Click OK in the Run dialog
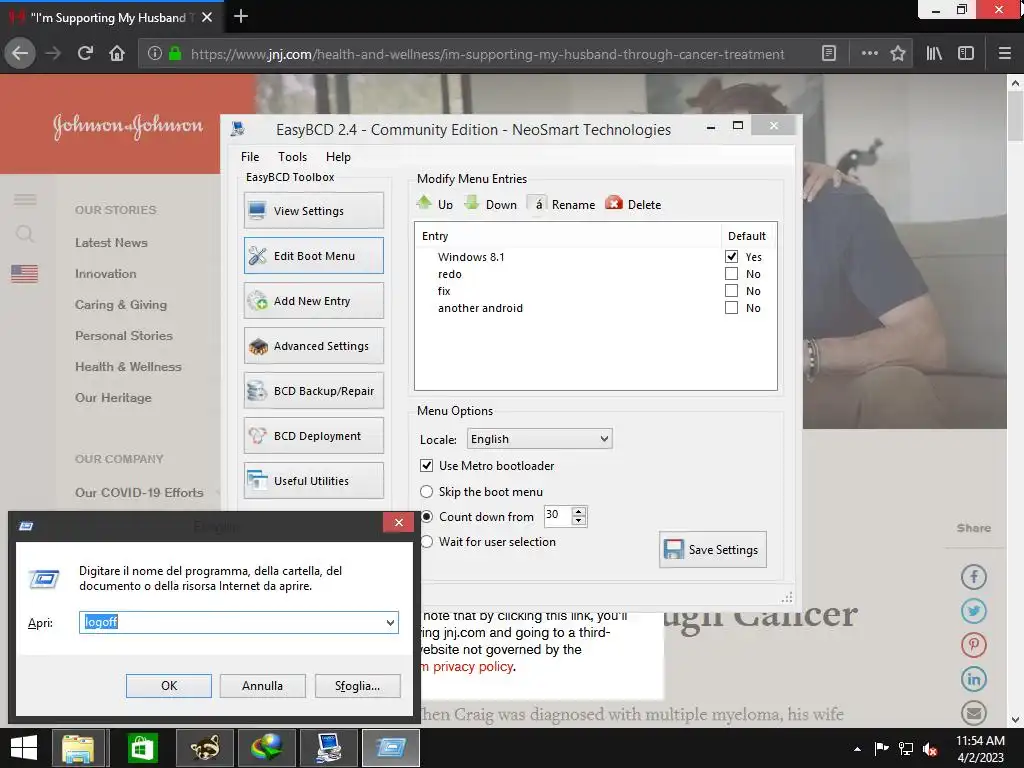The height and width of the screenshot is (768, 1024). click(x=168, y=686)
